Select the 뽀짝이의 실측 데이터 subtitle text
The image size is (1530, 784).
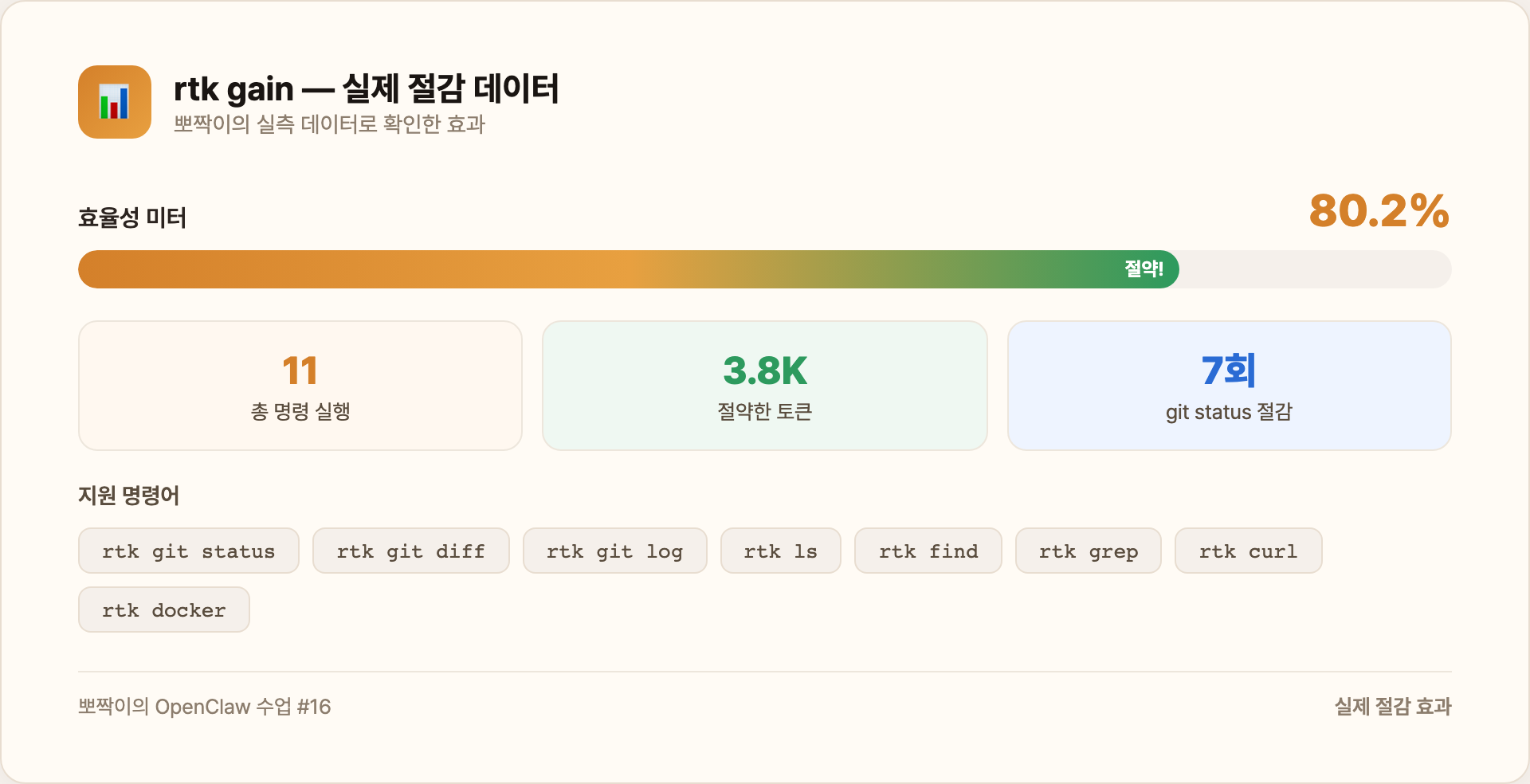pos(331,124)
